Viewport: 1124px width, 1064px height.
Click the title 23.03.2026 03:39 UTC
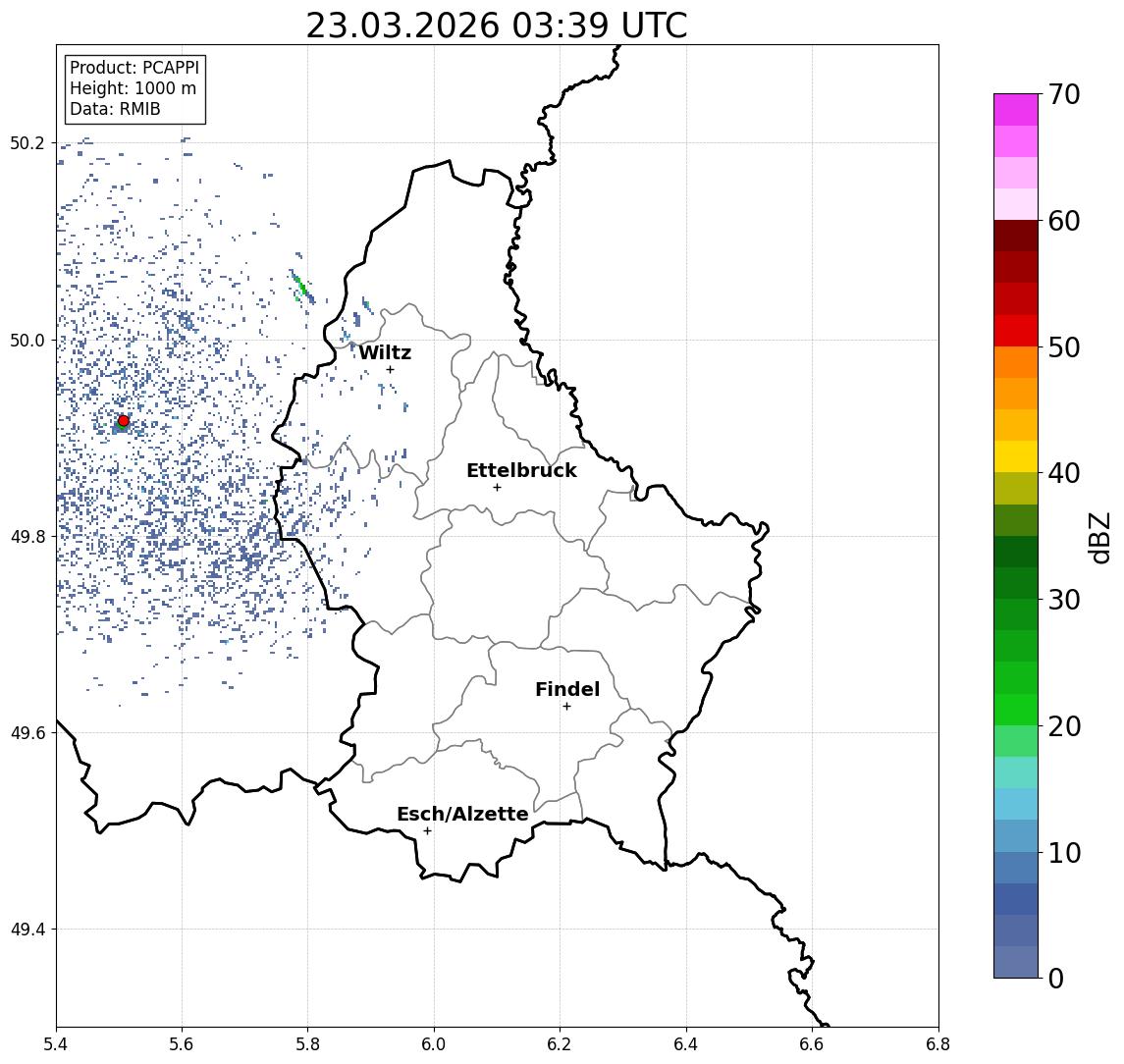[x=497, y=26]
